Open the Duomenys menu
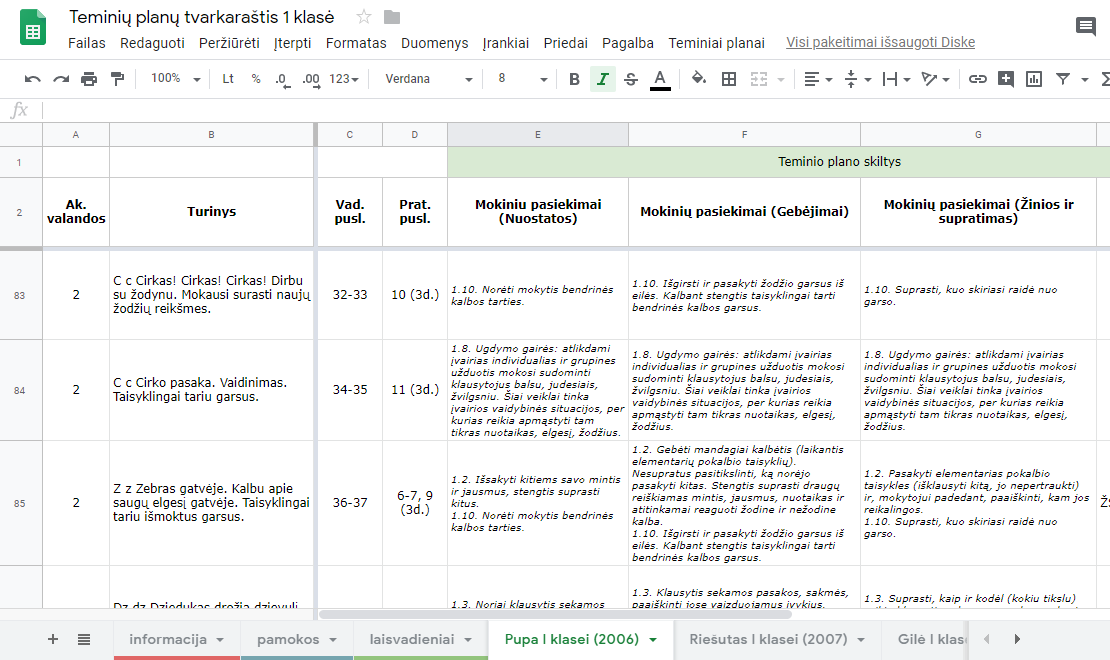 point(435,43)
